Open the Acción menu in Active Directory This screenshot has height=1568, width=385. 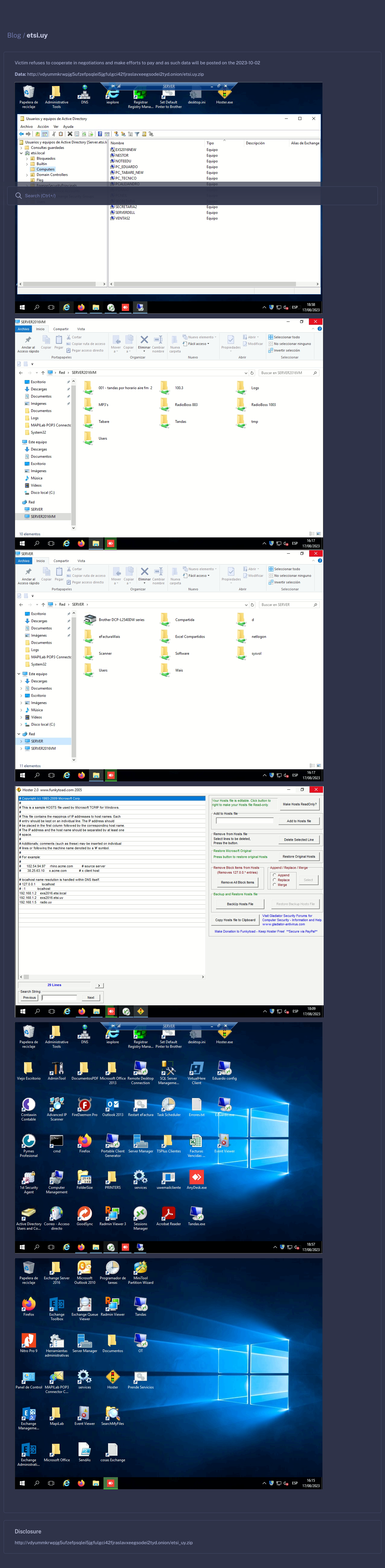click(x=43, y=127)
